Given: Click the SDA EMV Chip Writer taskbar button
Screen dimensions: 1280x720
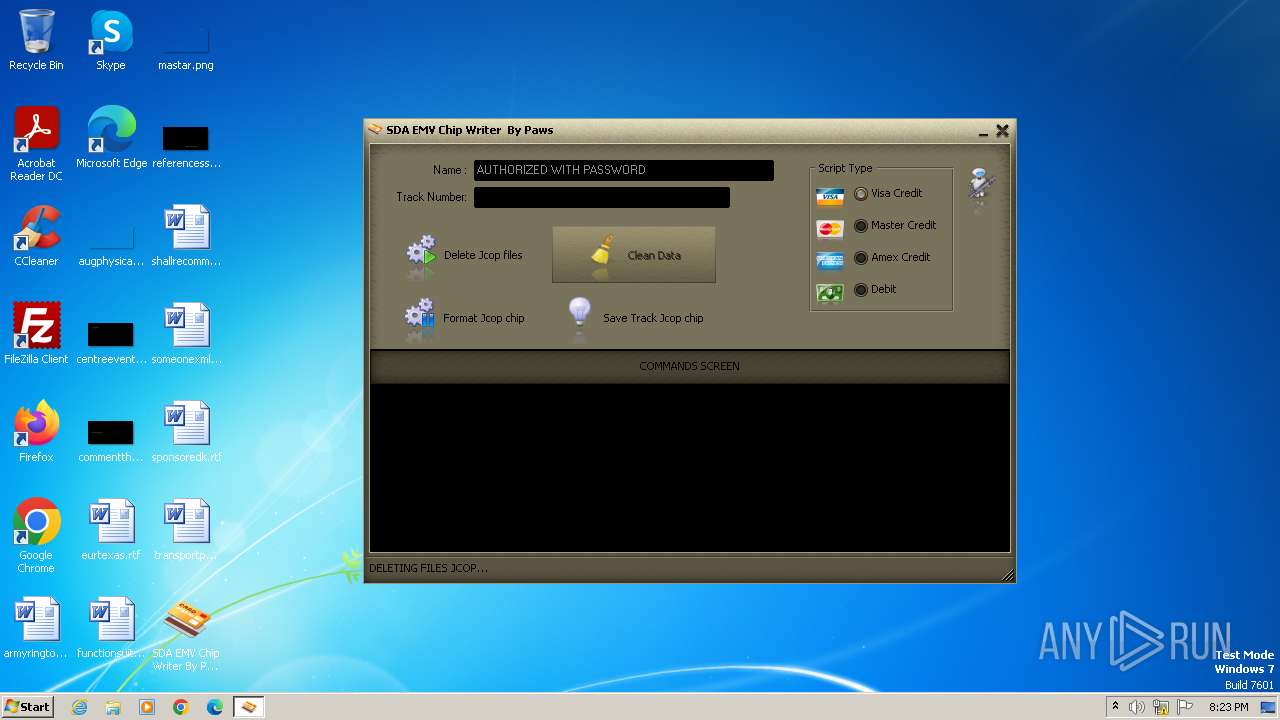Looking at the screenshot, I should click(248, 707).
